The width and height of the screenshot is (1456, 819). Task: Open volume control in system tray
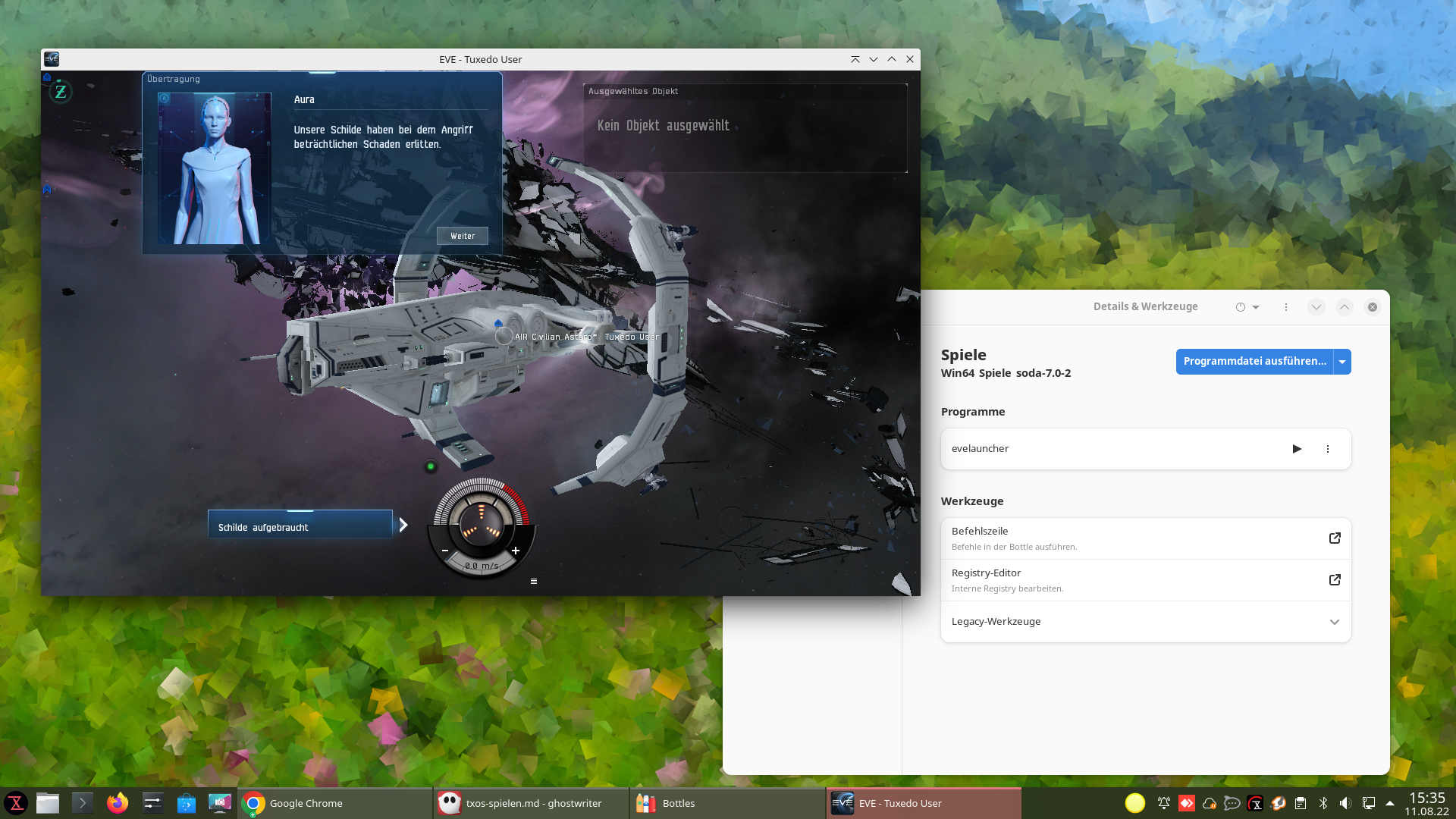1345,803
